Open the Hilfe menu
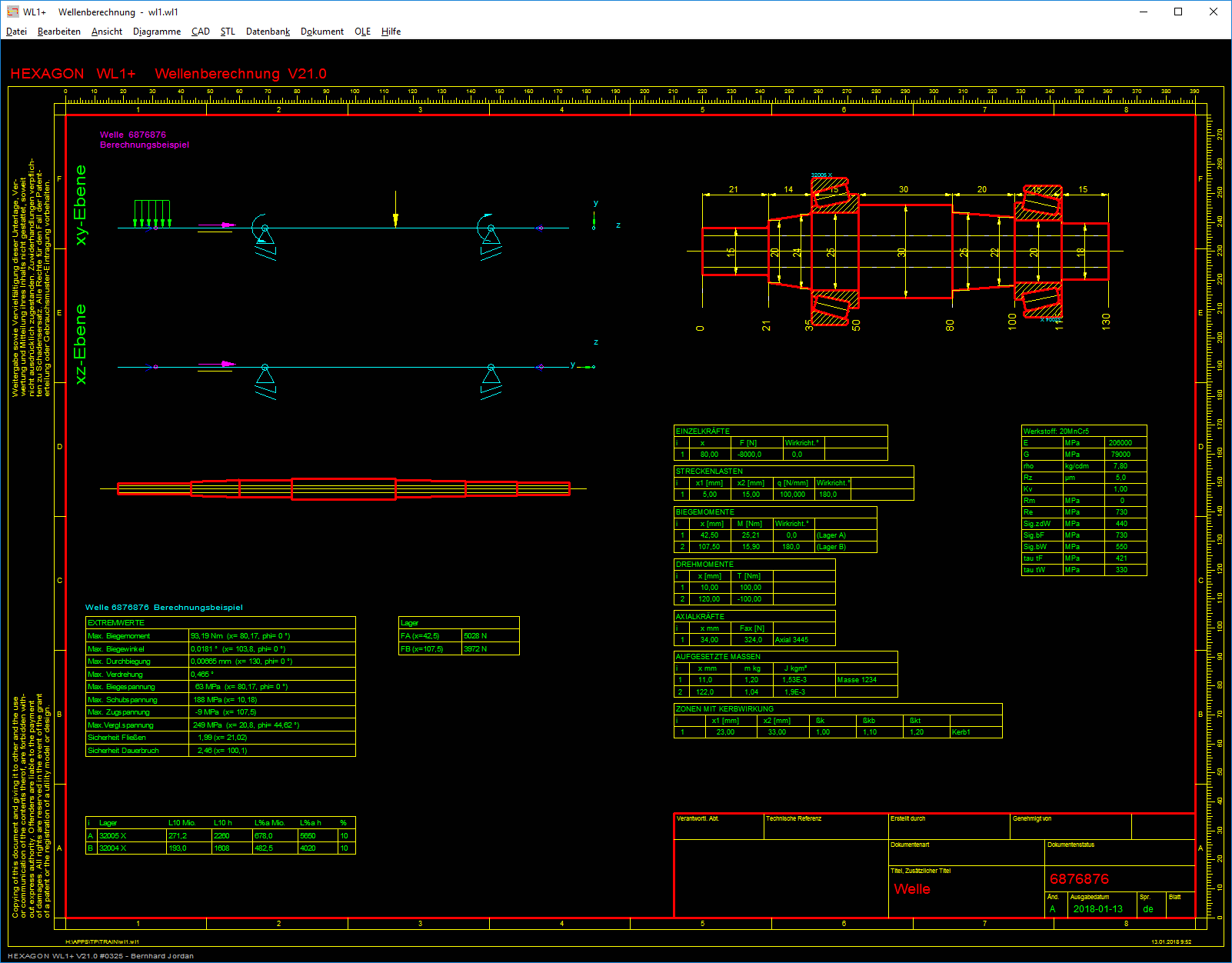This screenshot has height=963, width=1232. 391,32
